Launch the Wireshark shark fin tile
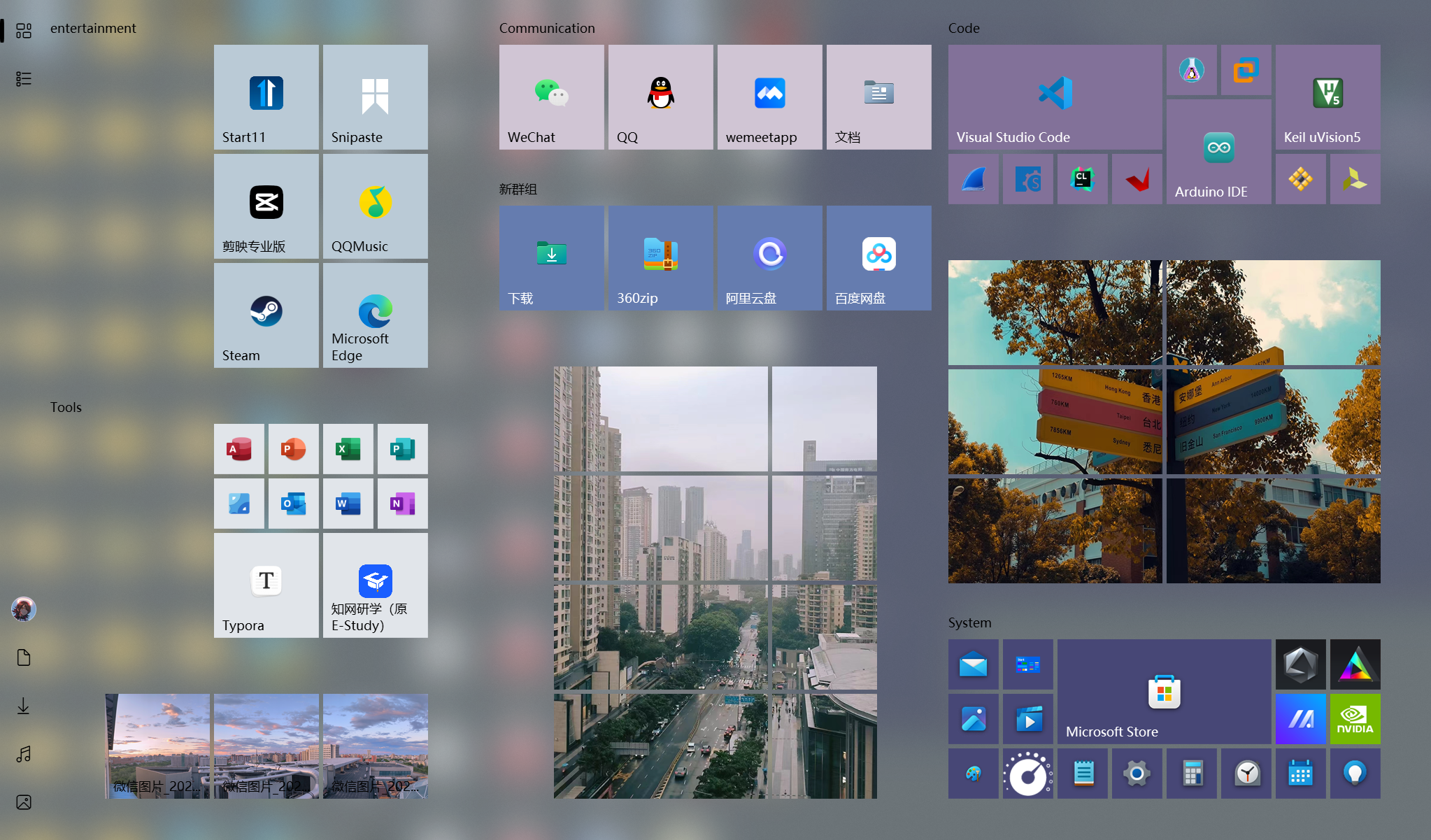The image size is (1431, 840). tap(973, 180)
